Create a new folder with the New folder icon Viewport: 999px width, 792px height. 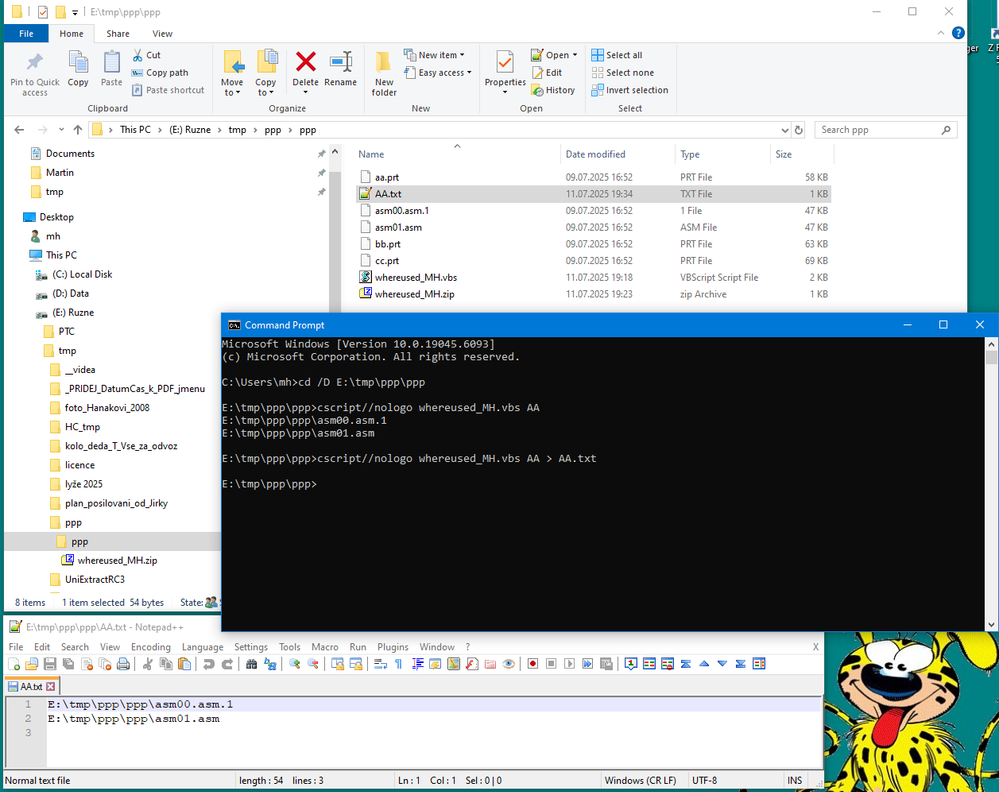(x=384, y=63)
